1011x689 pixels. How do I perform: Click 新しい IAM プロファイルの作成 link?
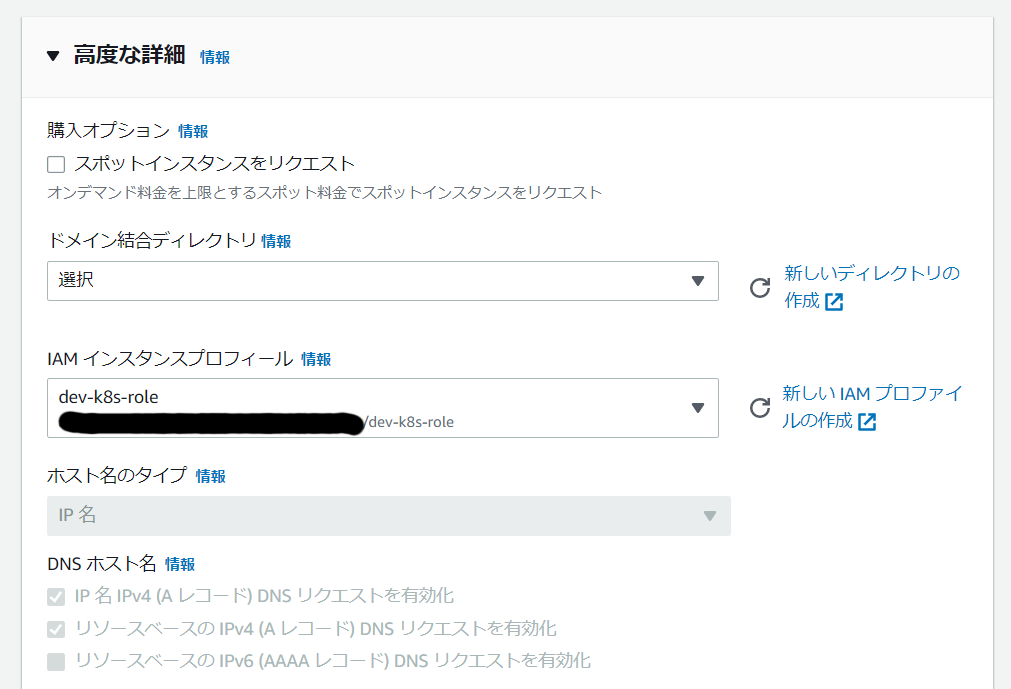point(872,394)
